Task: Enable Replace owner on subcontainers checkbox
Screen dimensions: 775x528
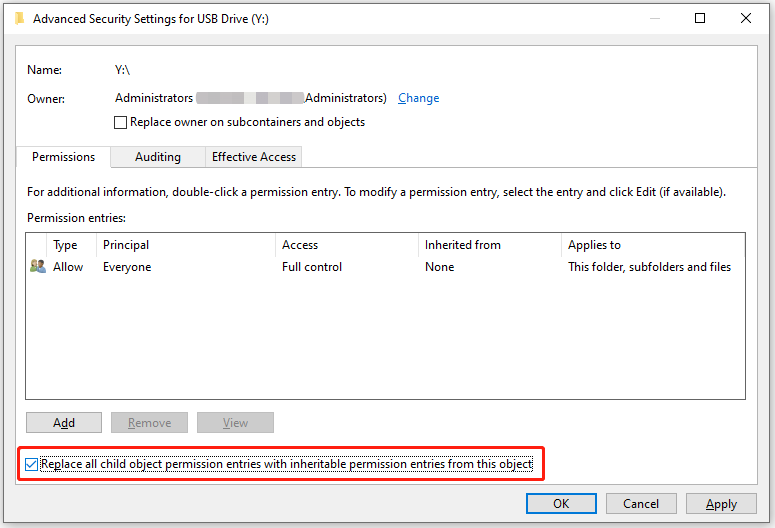Action: tap(121, 123)
